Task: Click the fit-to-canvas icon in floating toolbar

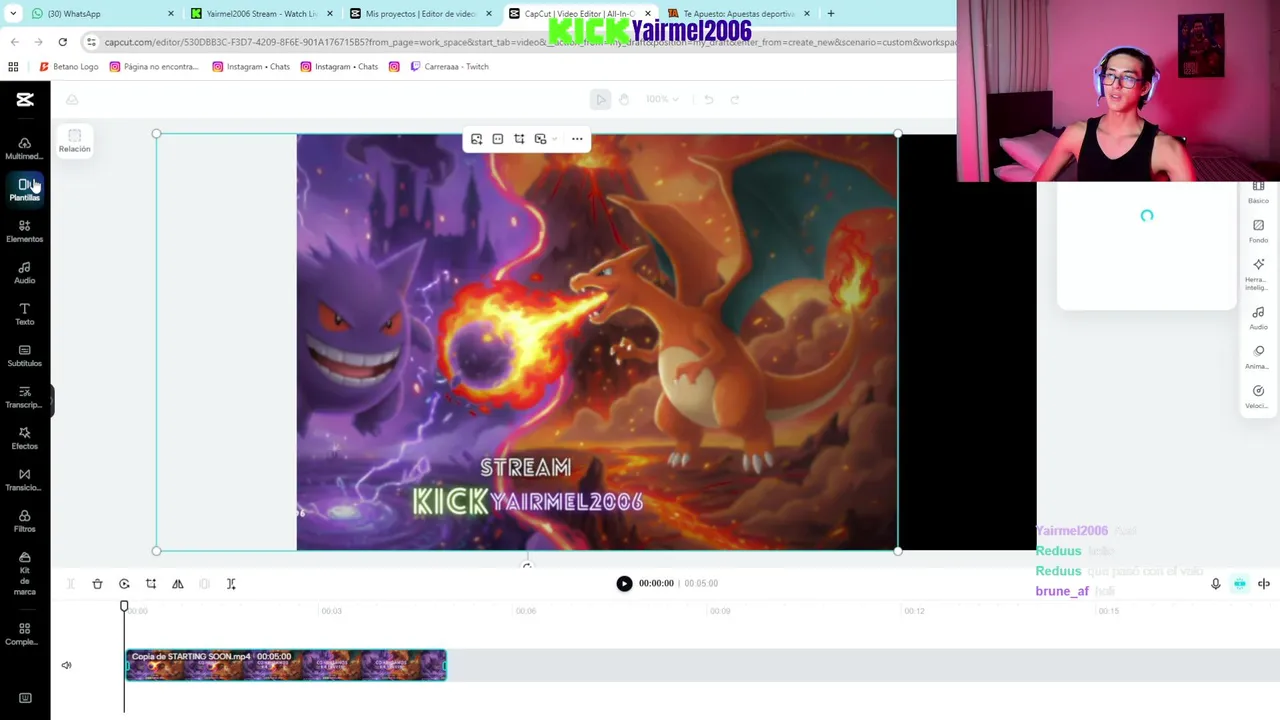Action: point(498,139)
